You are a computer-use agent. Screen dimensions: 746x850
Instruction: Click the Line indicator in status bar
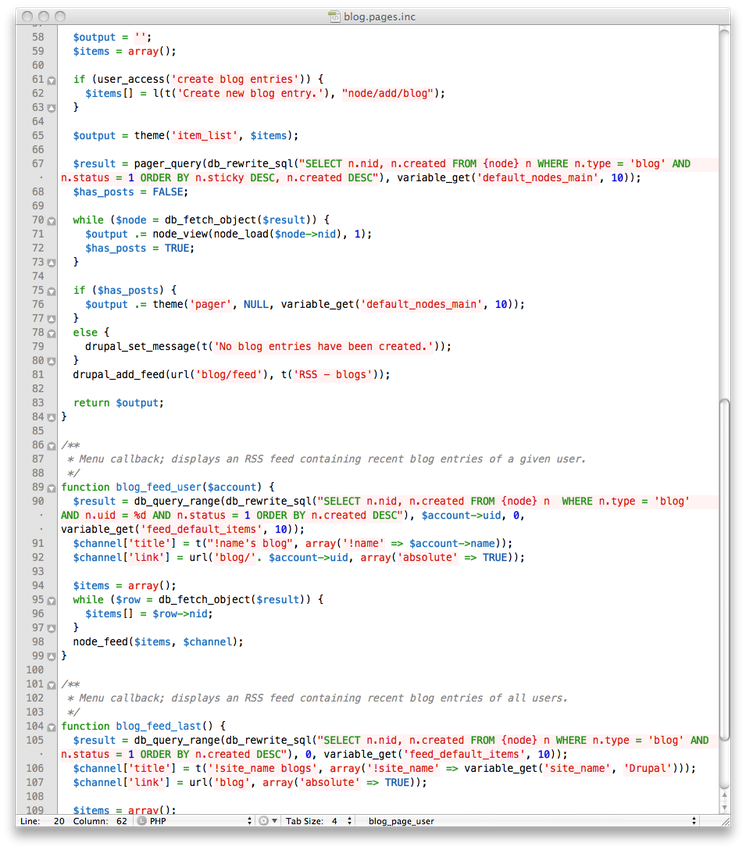(42, 821)
